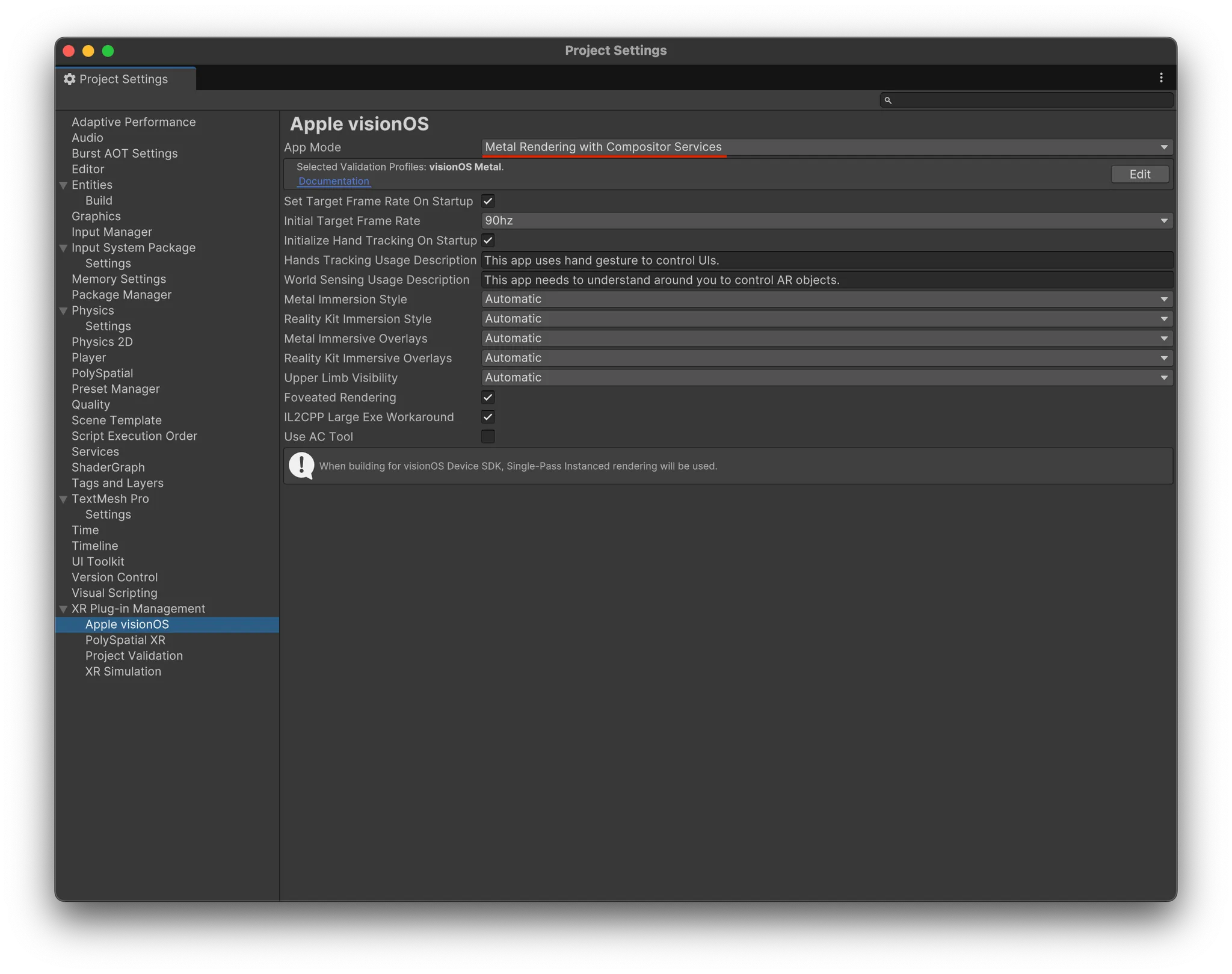This screenshot has width=1232, height=974.
Task: Select the Editor category
Action: click(x=88, y=170)
